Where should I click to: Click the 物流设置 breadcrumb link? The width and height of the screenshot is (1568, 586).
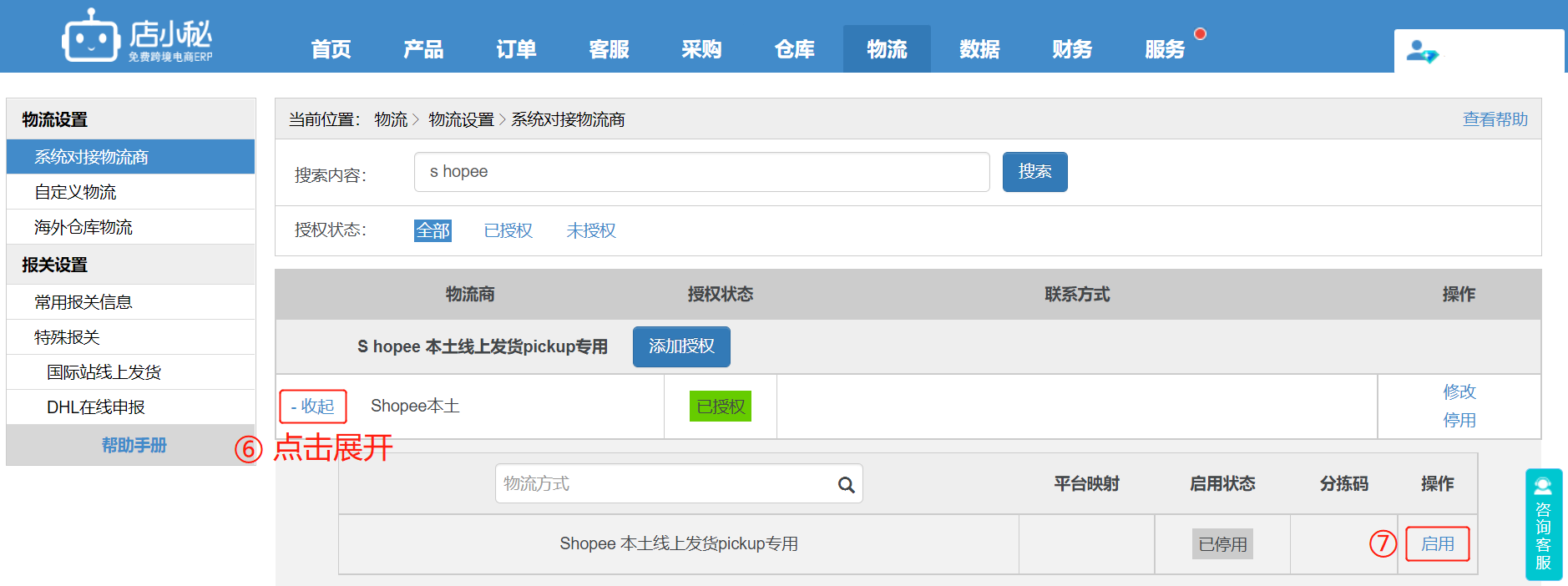click(x=462, y=119)
